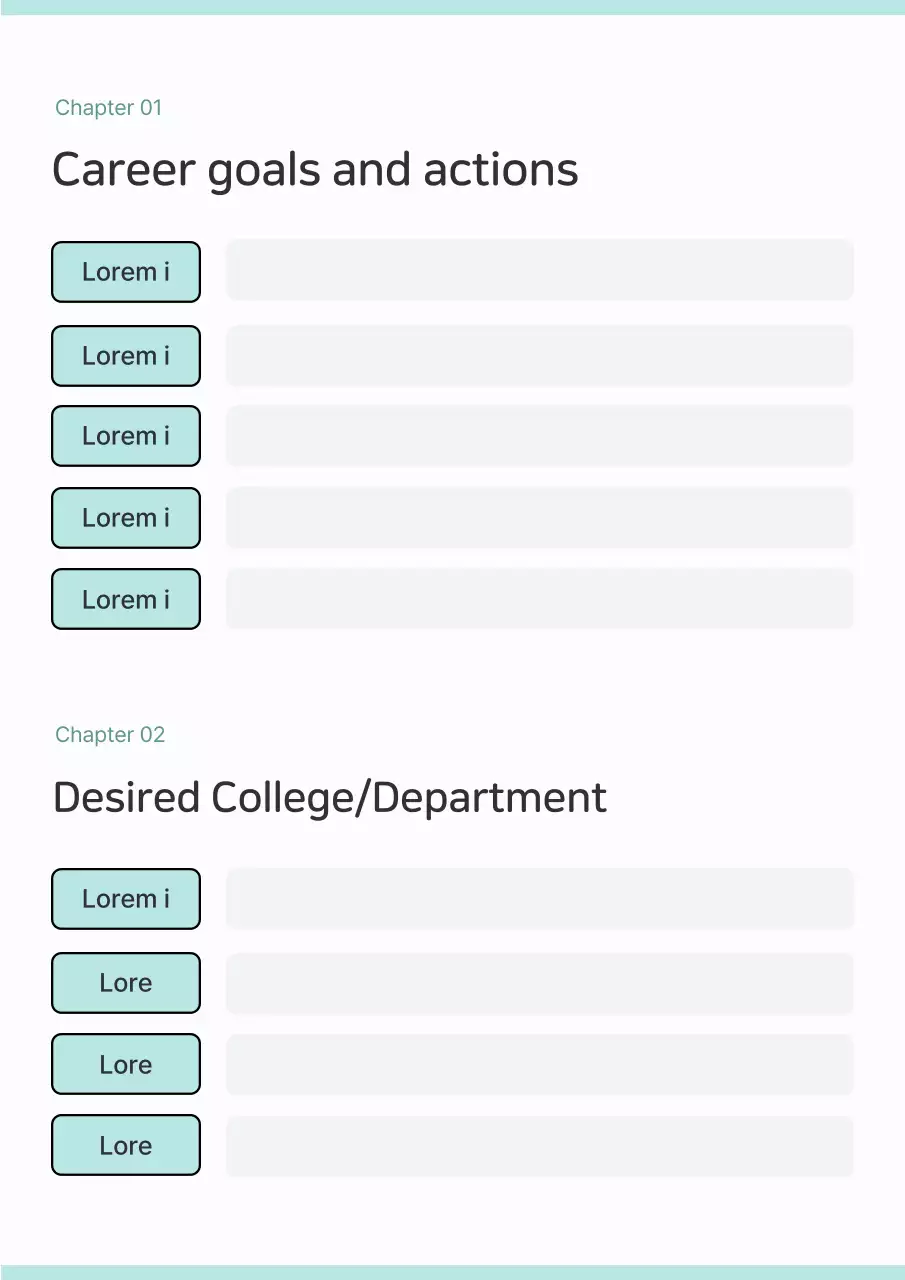
Task: Focus fourth input field under Career goals
Action: (x=540, y=518)
